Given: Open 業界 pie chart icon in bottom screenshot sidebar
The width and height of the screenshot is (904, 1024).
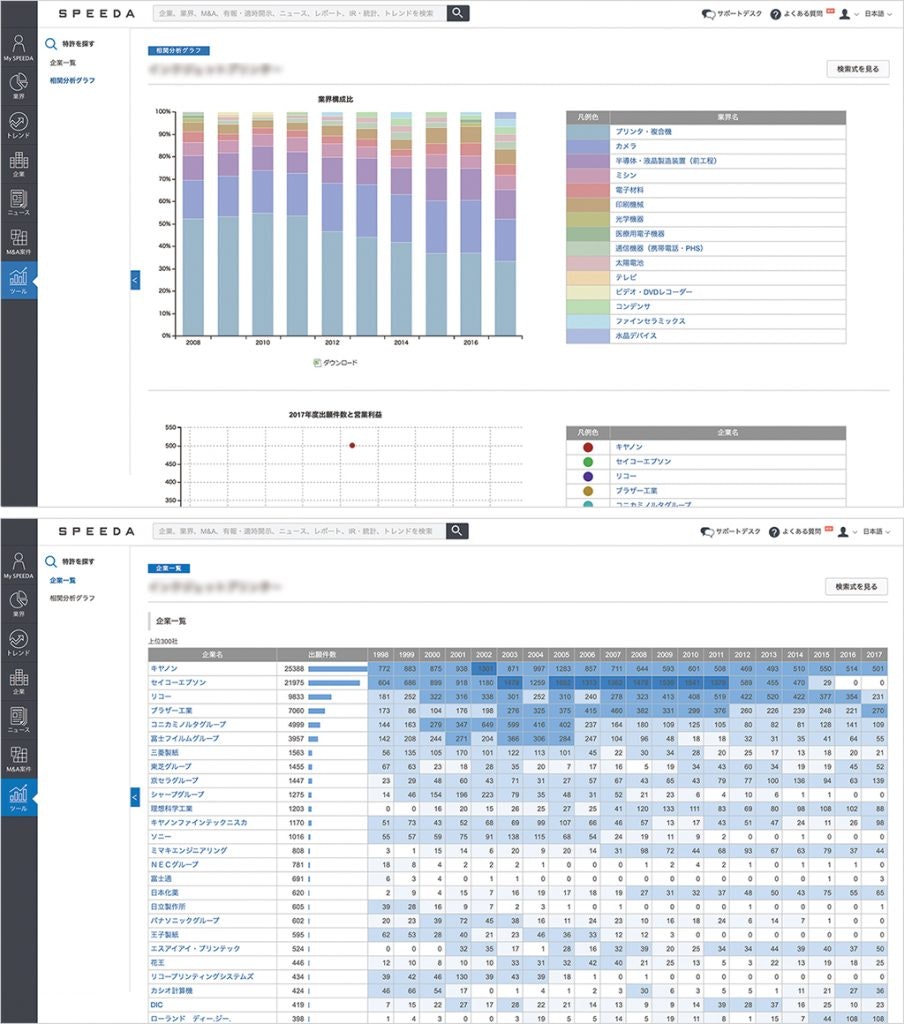Looking at the screenshot, I should [18, 603].
